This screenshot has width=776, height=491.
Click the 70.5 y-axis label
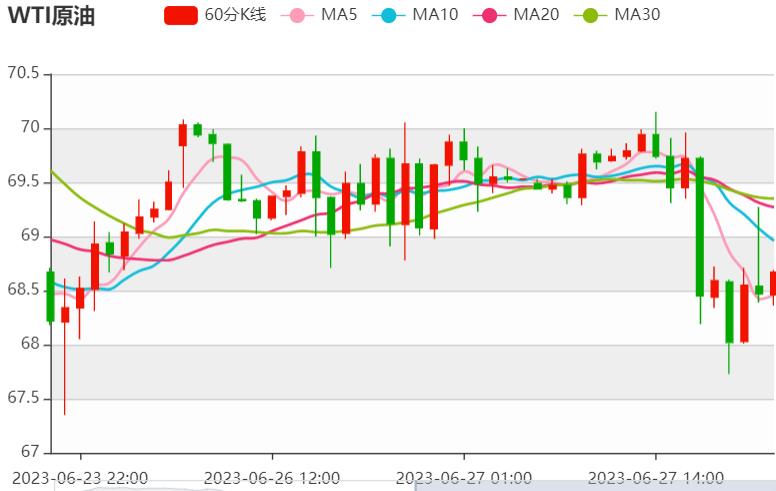pos(23,73)
